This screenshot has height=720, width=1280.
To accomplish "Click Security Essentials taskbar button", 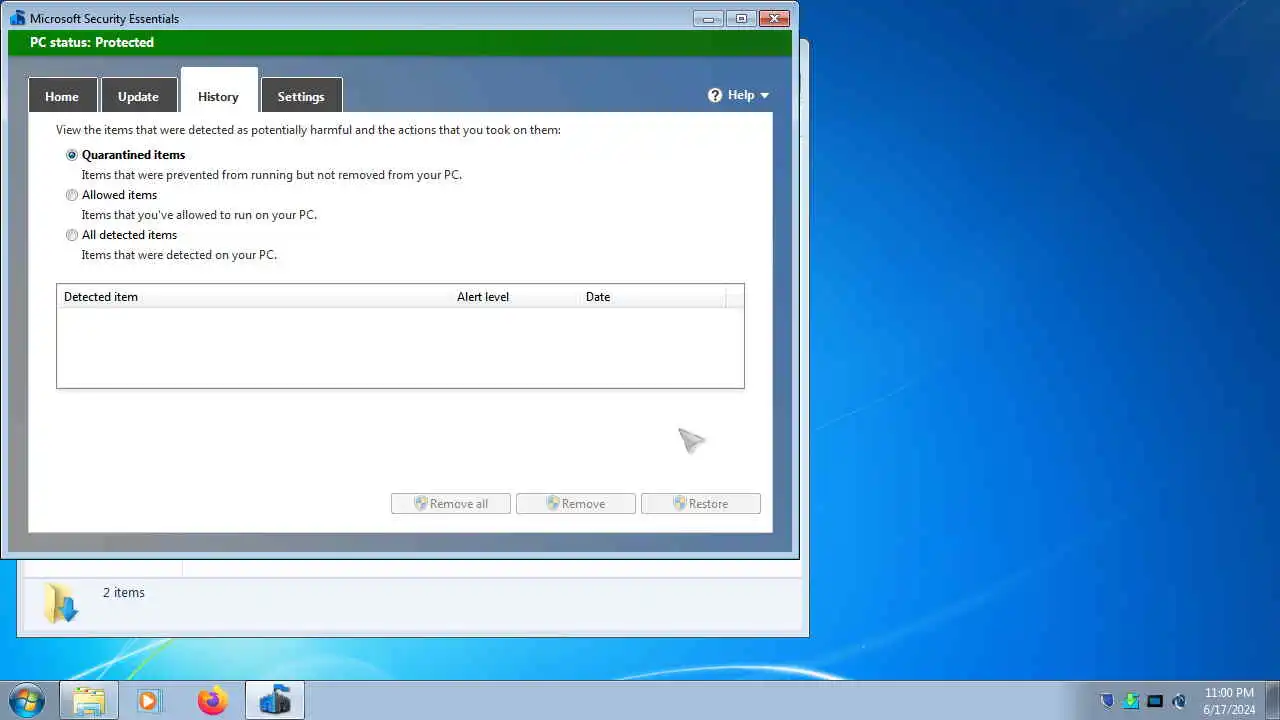I will (274, 700).
